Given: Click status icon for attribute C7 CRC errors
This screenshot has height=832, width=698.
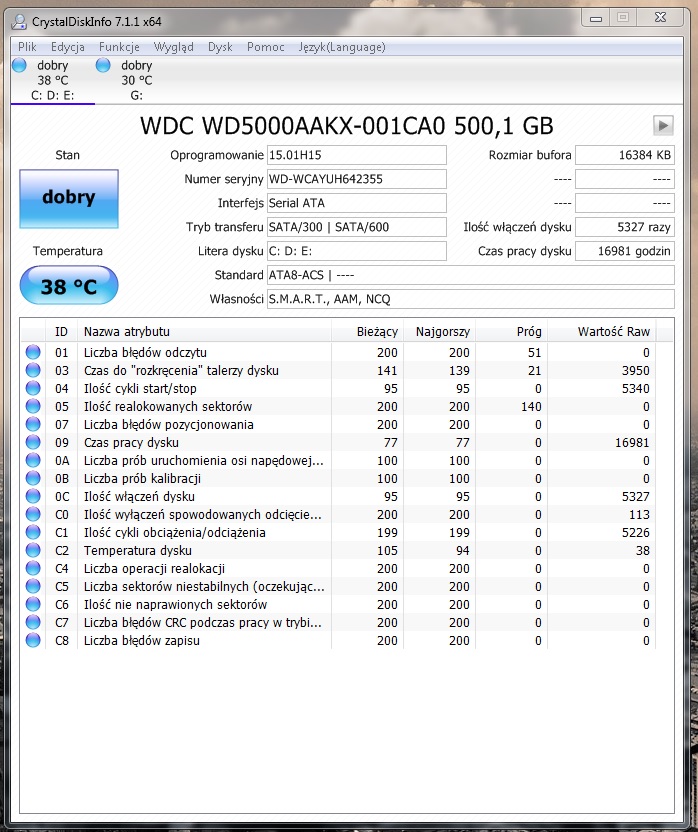Looking at the screenshot, I should pos(33,623).
